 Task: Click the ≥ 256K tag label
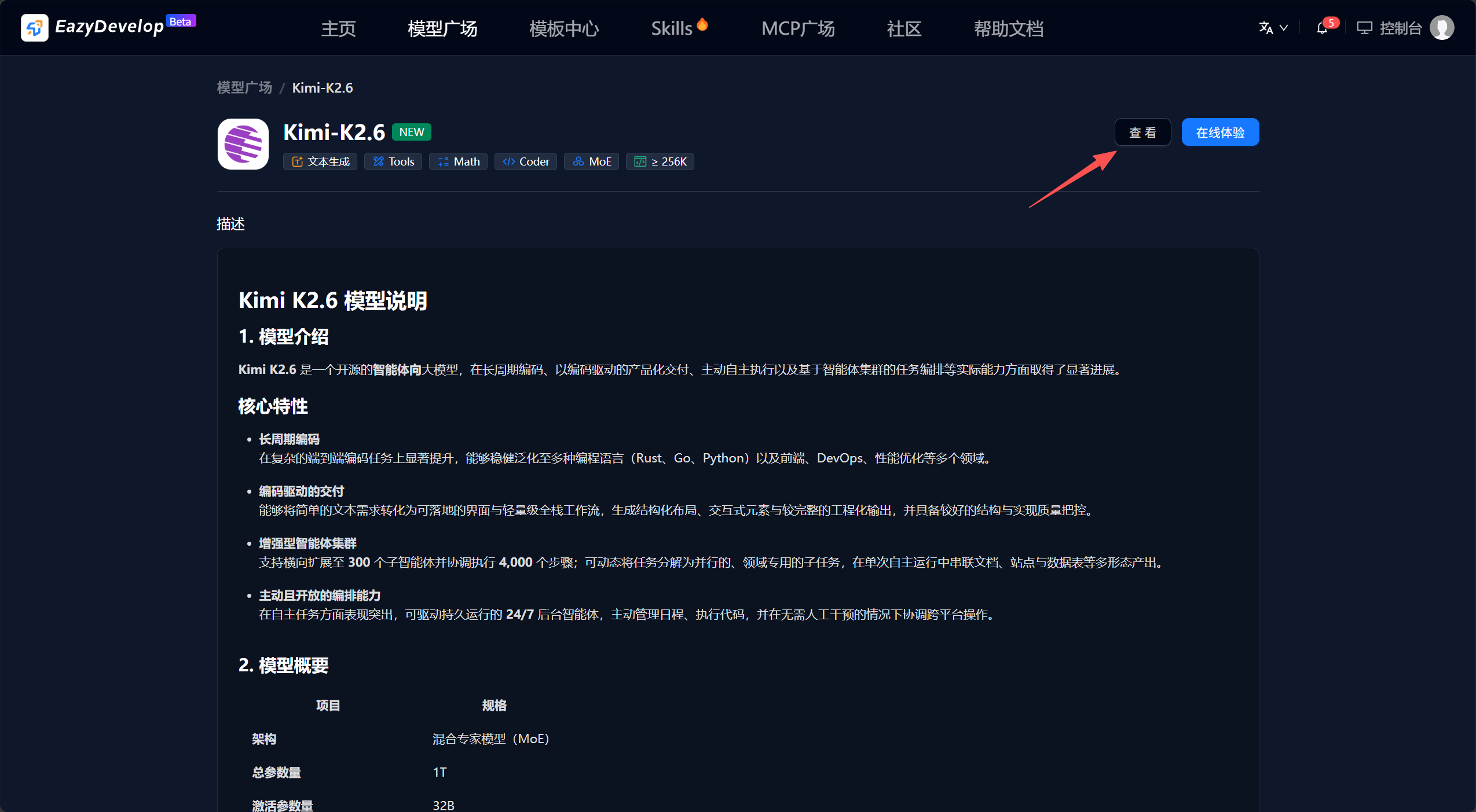(669, 161)
